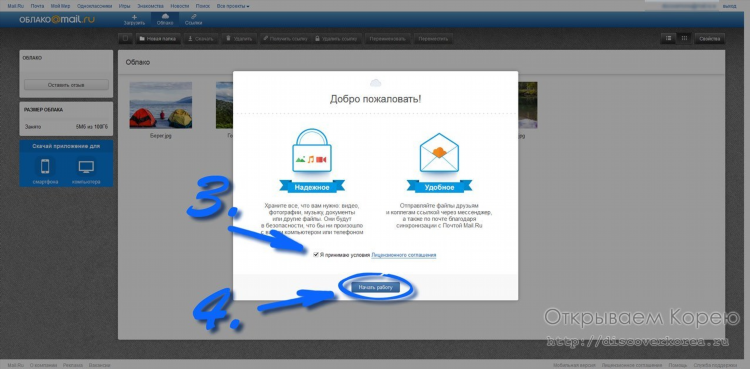Screen dimensions: 750x369
Task: Select the Берег.jpg thumbnail
Action: click(161, 105)
